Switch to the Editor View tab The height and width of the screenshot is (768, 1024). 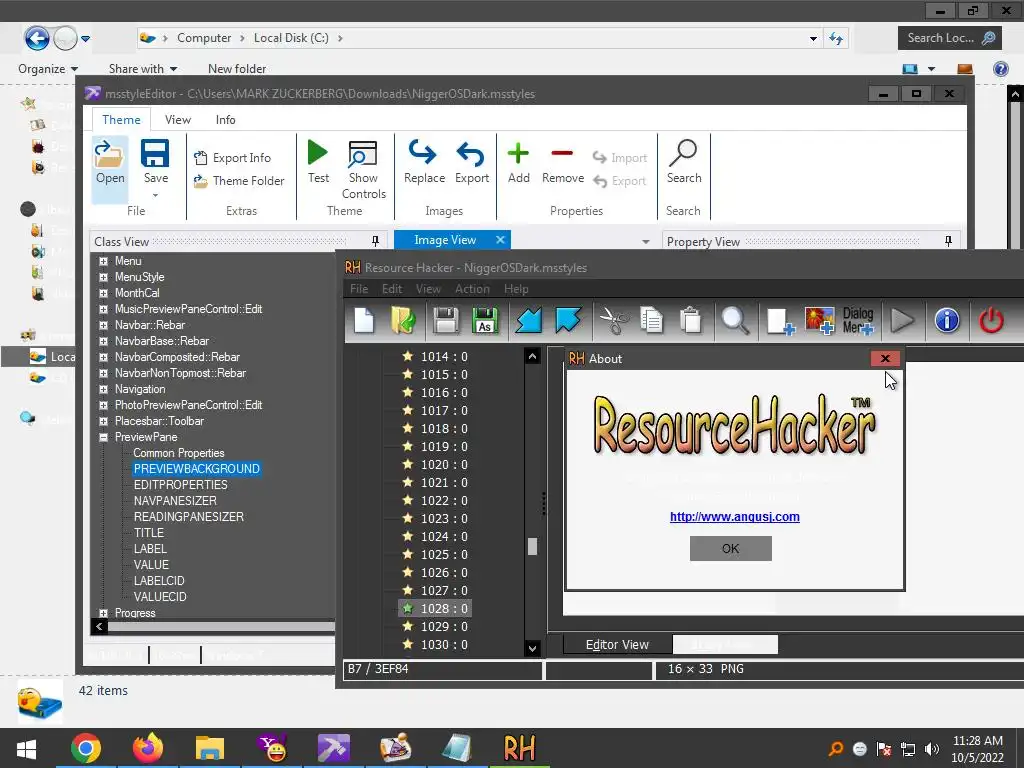tap(616, 645)
